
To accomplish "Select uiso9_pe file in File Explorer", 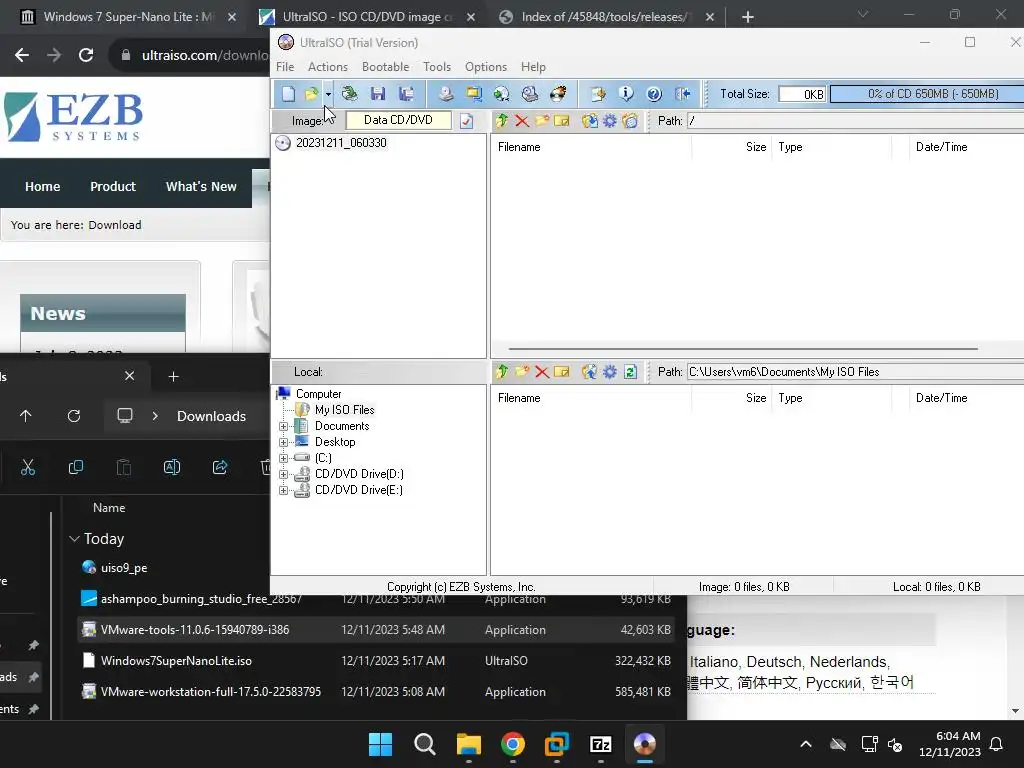I will click(x=124, y=568).
